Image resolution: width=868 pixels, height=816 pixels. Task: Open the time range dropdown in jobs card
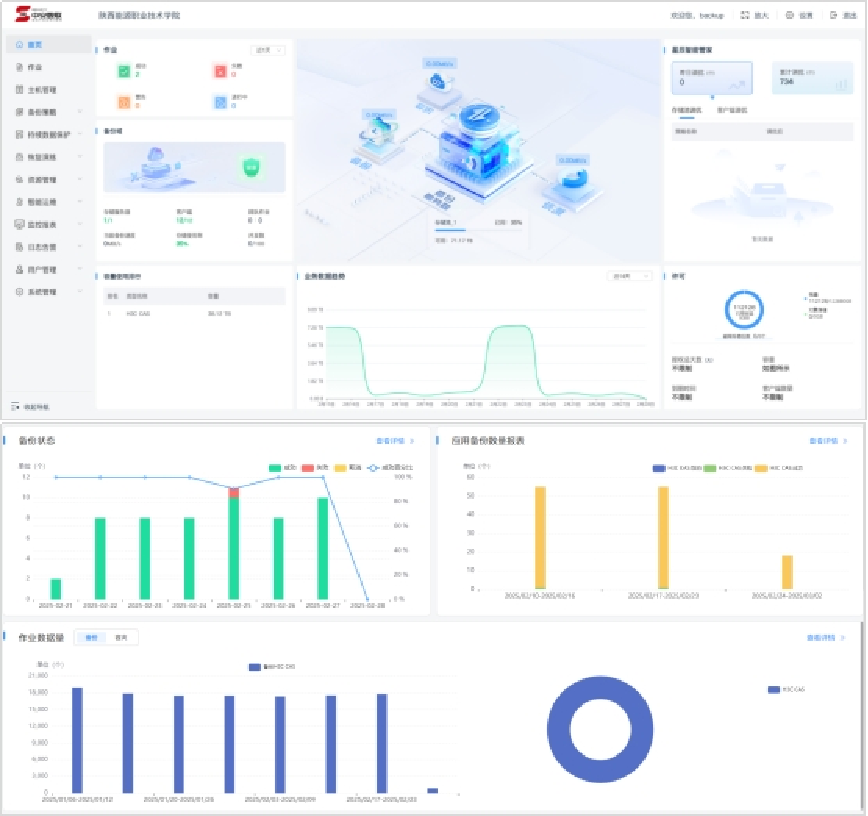pyautogui.click(x=268, y=49)
